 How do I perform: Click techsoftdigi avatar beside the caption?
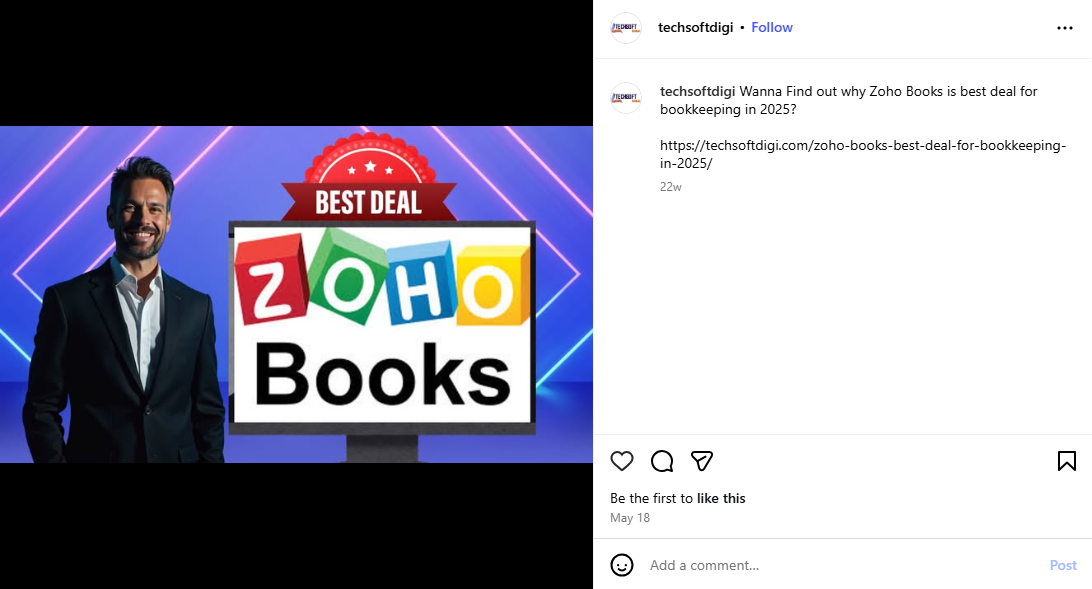coord(625,97)
